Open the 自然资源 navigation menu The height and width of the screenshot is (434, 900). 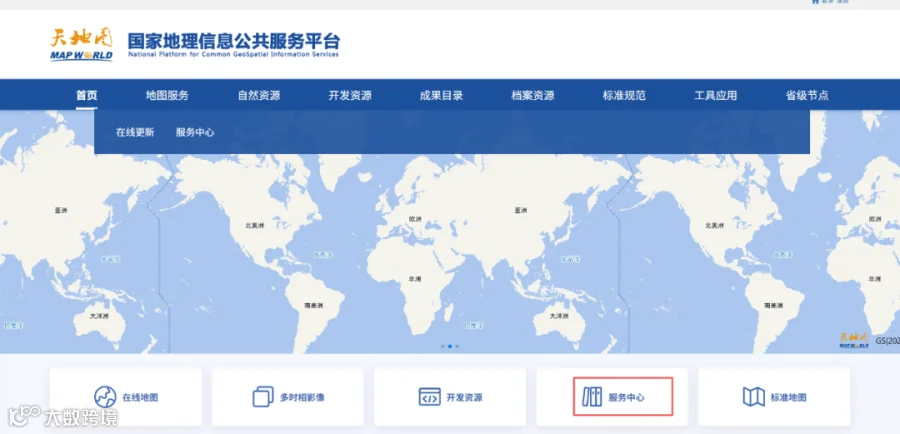[259, 95]
